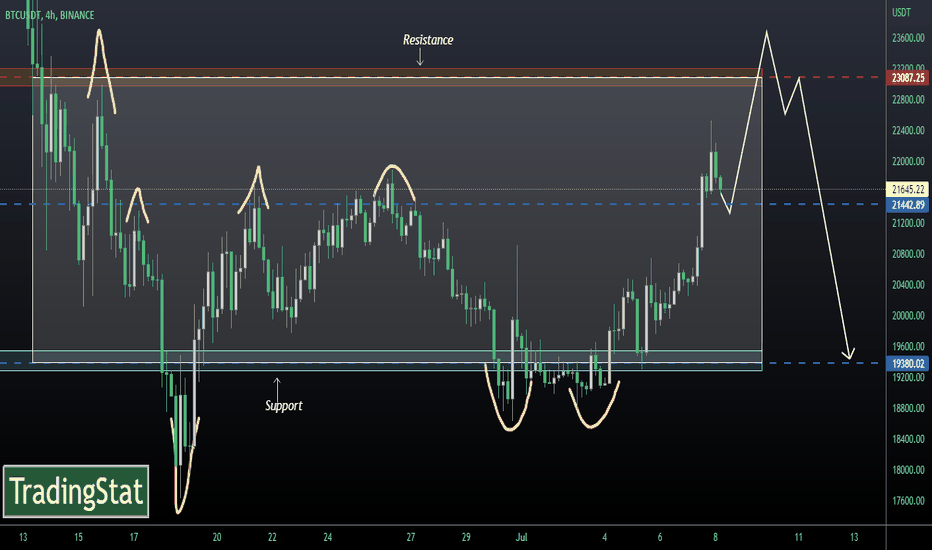Click the 19200.00 price axis label

[908, 378]
